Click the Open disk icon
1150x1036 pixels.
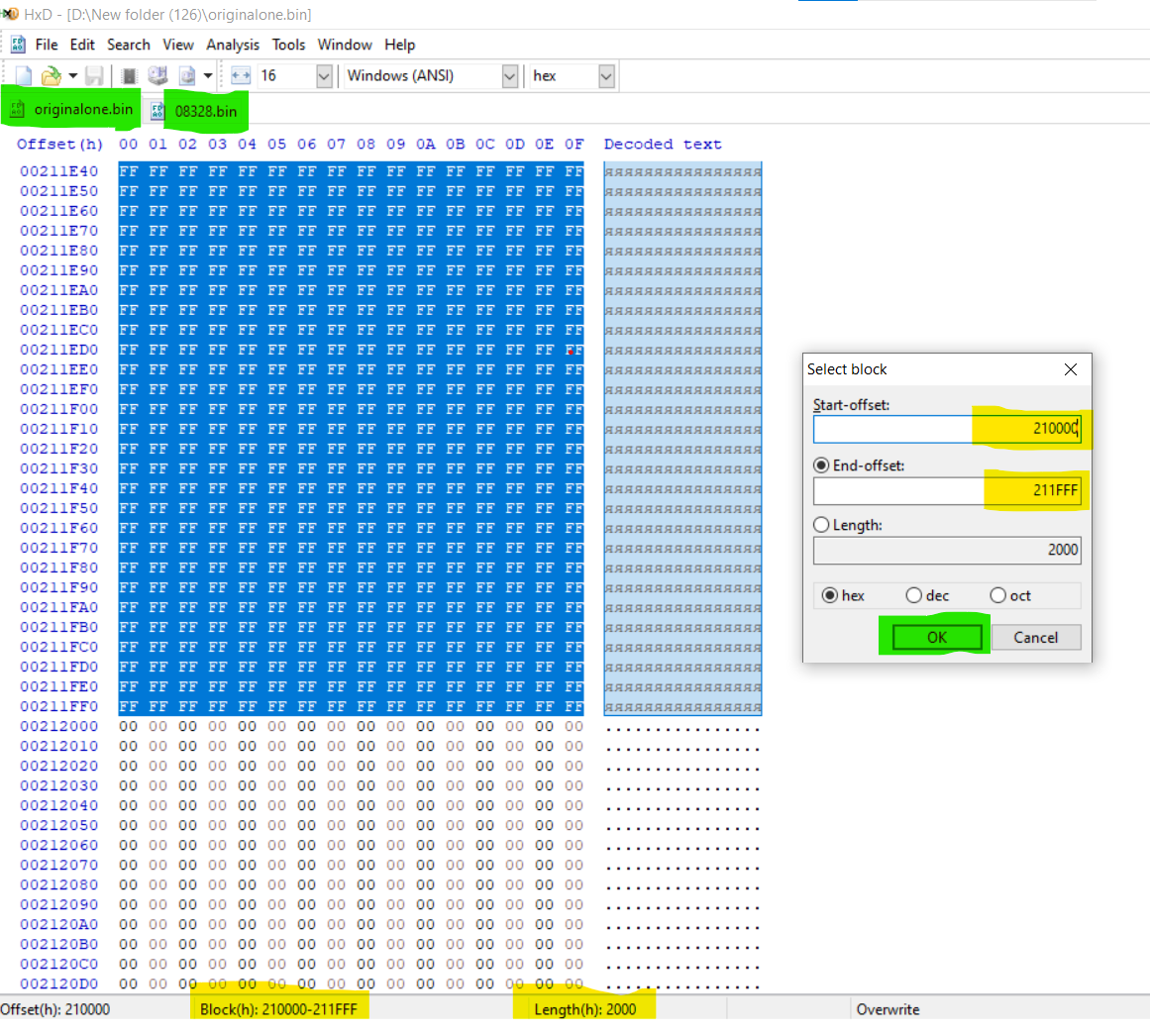click(x=157, y=76)
